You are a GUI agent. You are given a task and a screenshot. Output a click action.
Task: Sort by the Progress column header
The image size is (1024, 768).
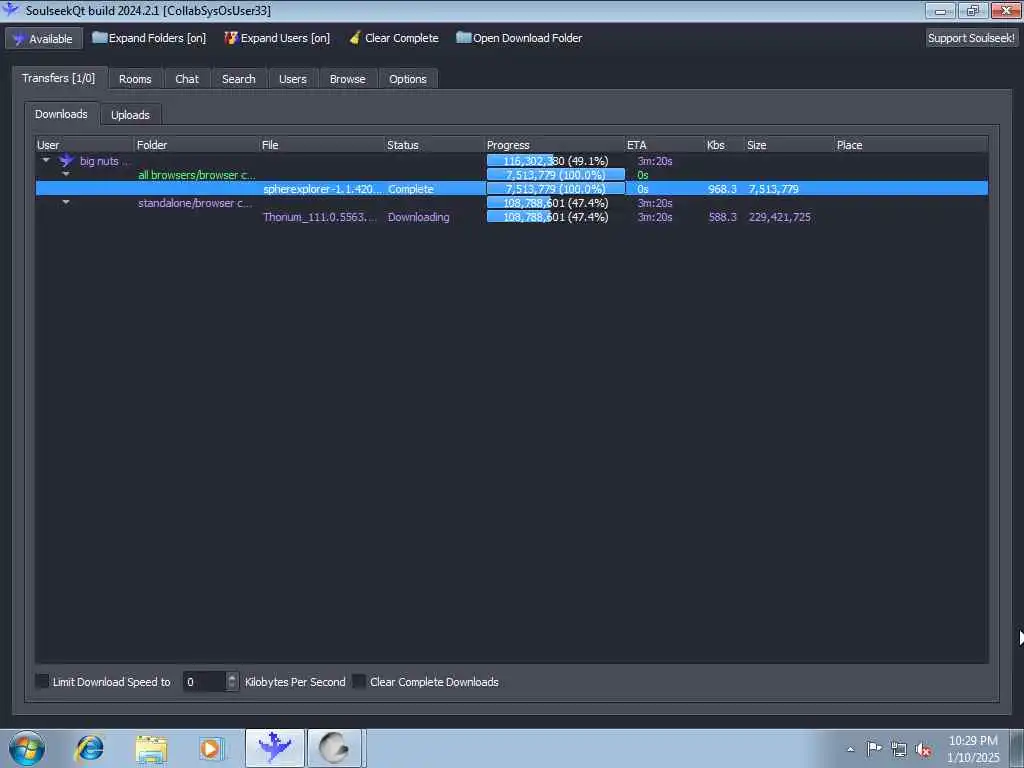554,145
